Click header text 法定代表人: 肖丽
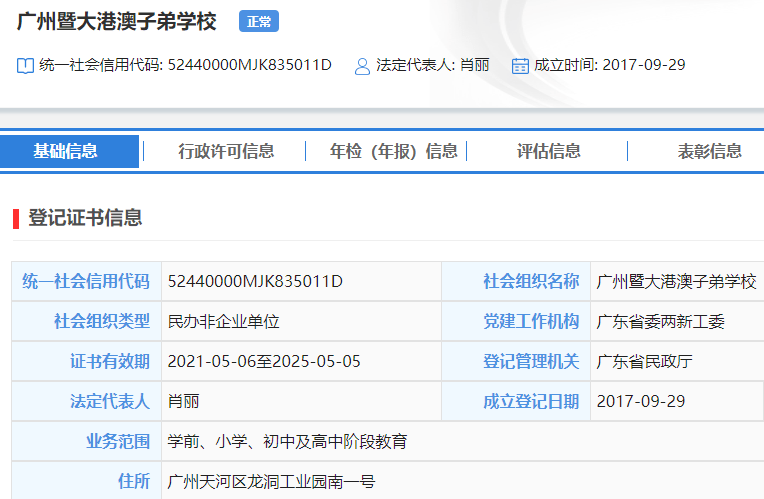 tap(433, 65)
